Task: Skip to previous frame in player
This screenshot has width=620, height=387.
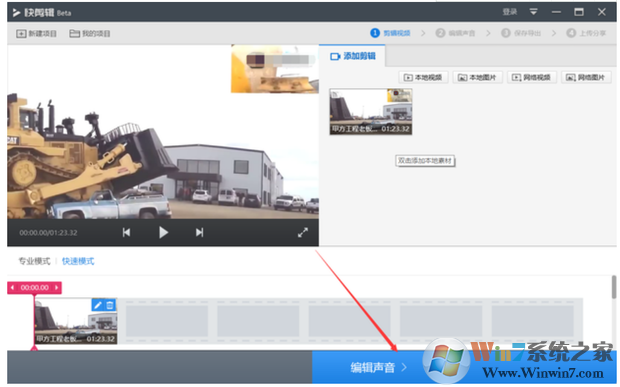Action: [126, 232]
